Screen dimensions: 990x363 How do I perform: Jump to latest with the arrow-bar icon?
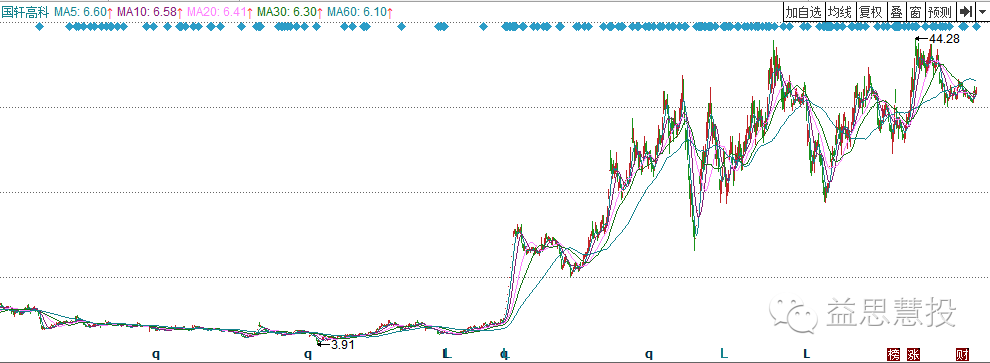pyautogui.click(x=966, y=11)
